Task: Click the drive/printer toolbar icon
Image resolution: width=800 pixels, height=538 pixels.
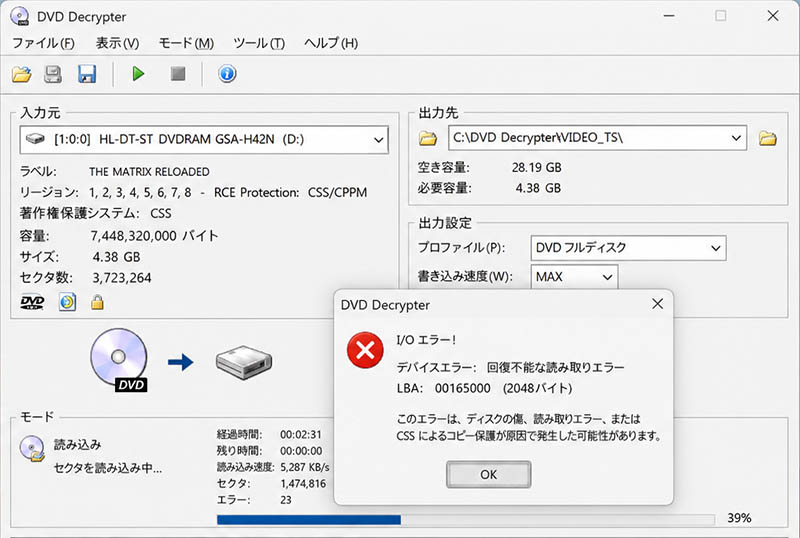Action: (53, 75)
